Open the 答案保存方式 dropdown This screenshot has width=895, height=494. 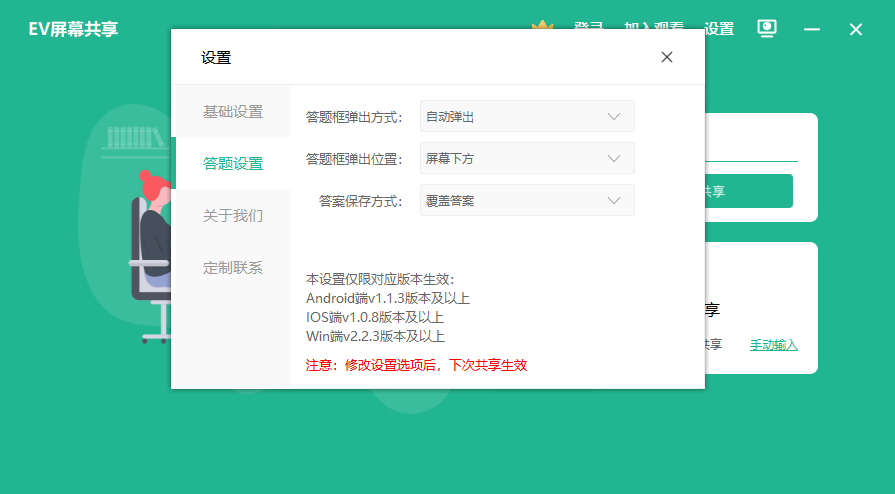point(527,200)
